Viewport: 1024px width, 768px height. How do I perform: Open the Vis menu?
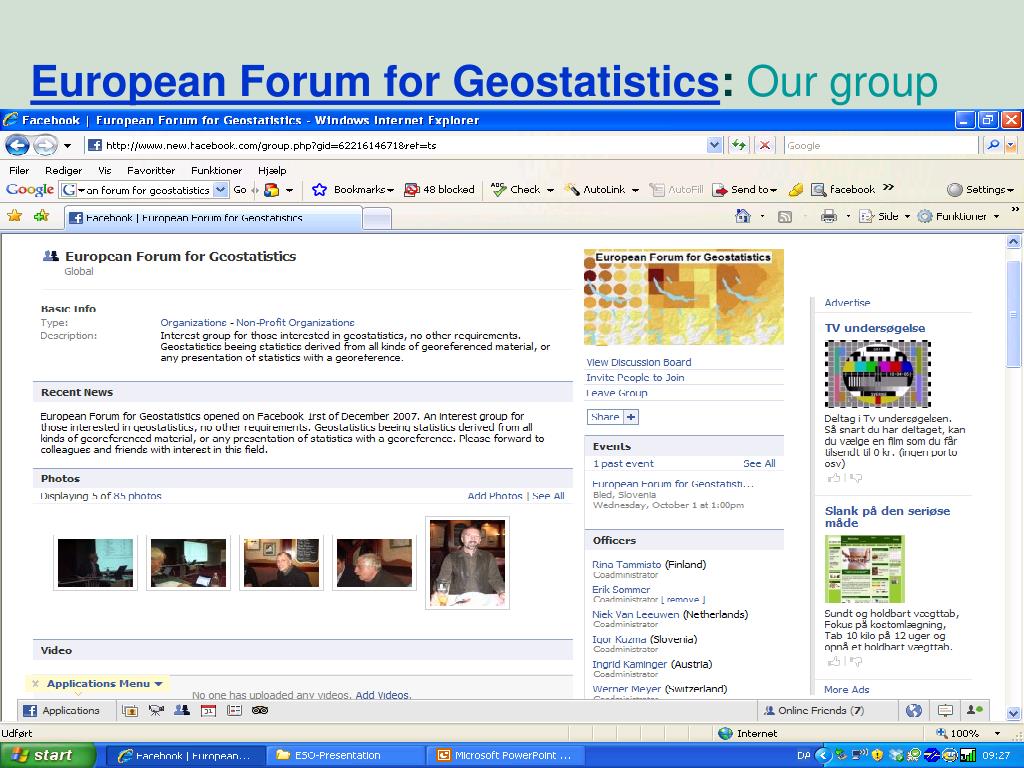coord(104,170)
